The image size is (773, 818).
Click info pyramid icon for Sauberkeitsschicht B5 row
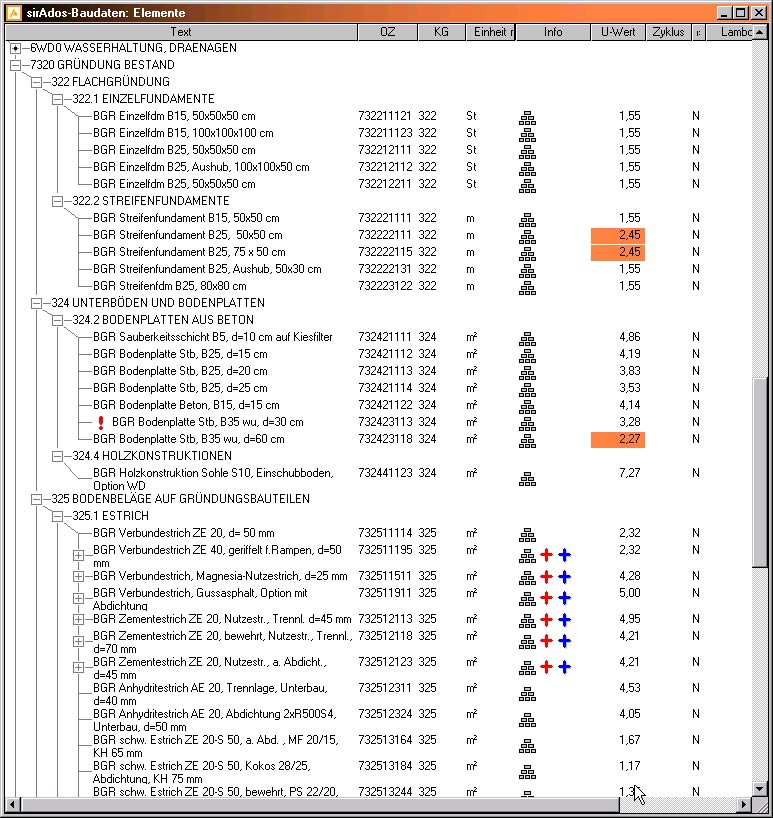(x=527, y=338)
